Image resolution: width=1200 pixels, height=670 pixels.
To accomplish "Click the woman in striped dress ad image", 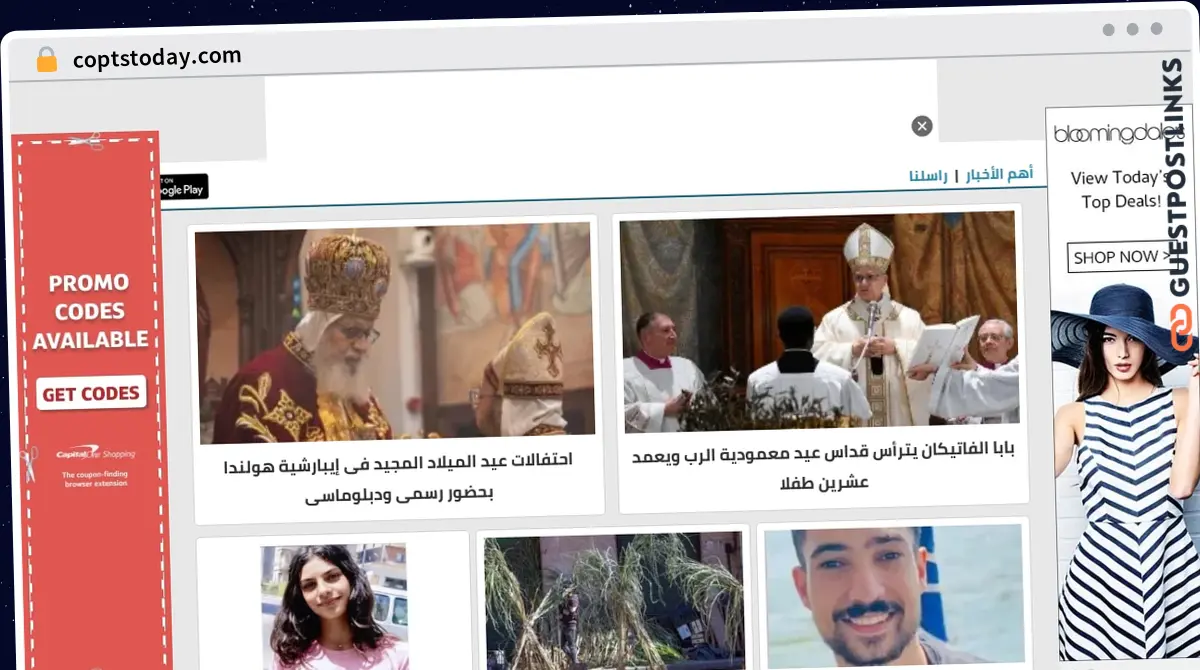I will pos(1124,470).
